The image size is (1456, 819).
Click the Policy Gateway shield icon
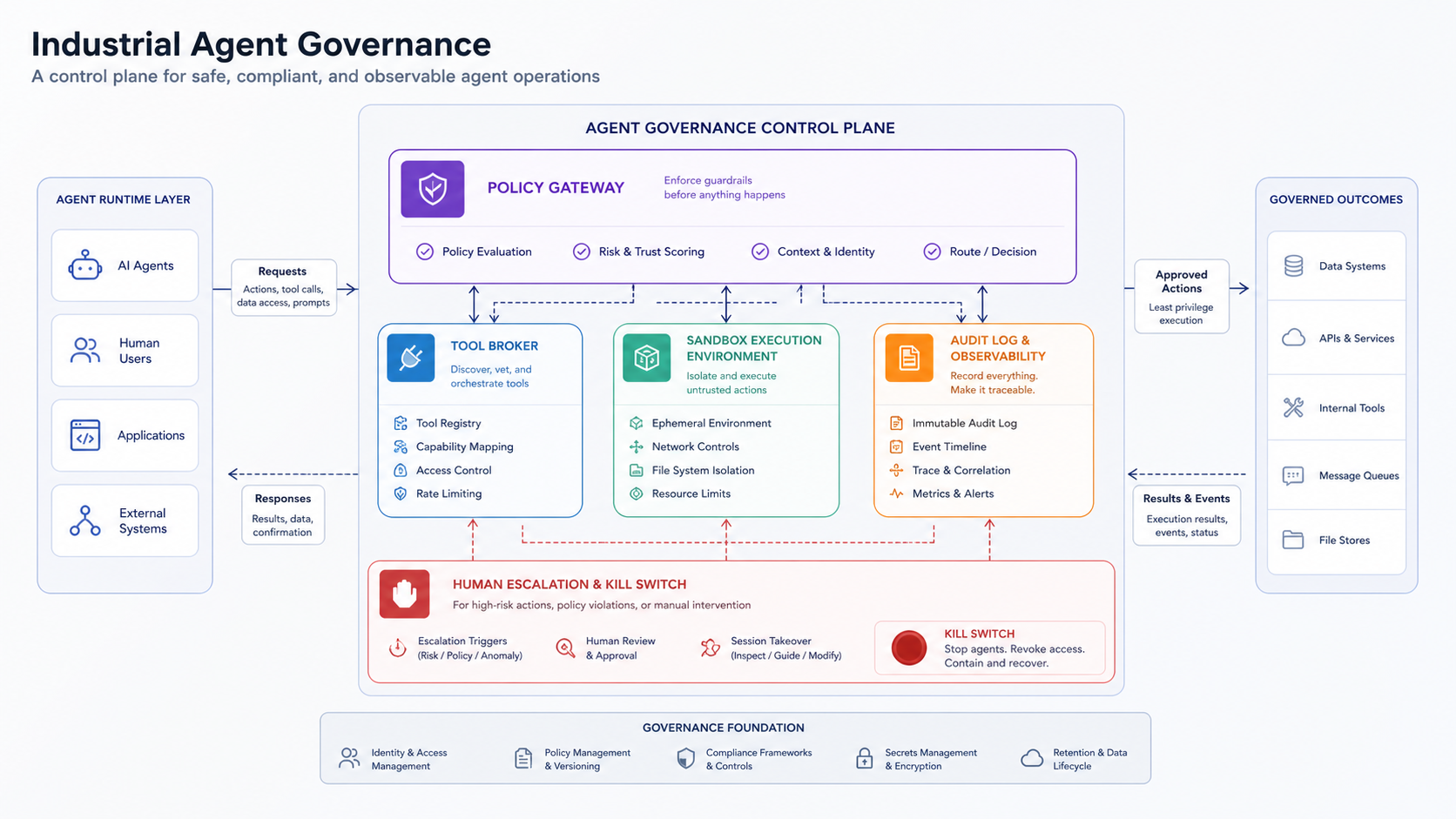click(x=433, y=189)
